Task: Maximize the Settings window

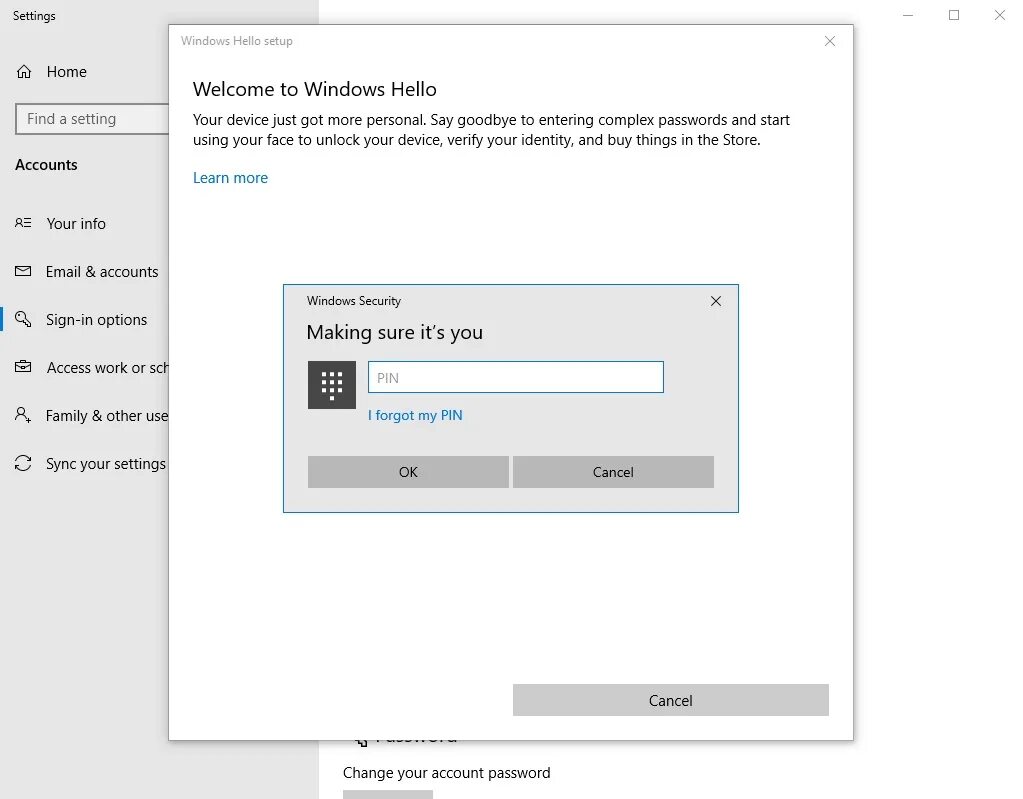Action: point(954,15)
